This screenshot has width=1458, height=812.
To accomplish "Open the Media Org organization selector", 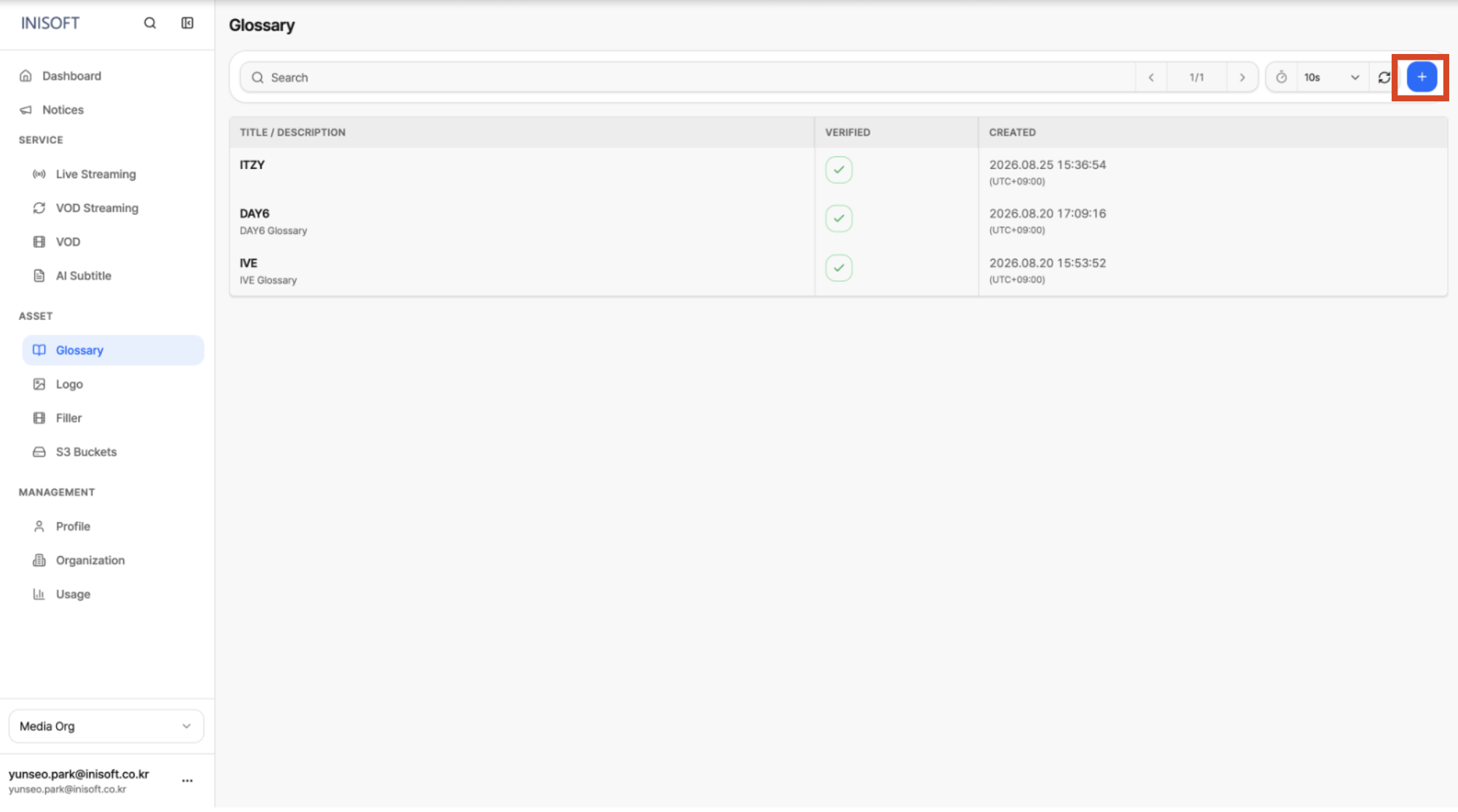I will pos(106,727).
